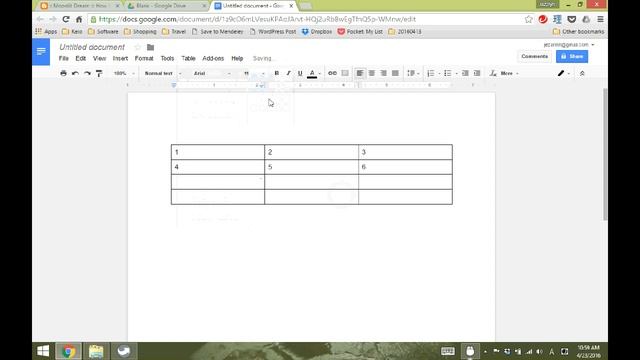Open the Table menu
Viewport: 640px width, 360px height.
coord(188,58)
